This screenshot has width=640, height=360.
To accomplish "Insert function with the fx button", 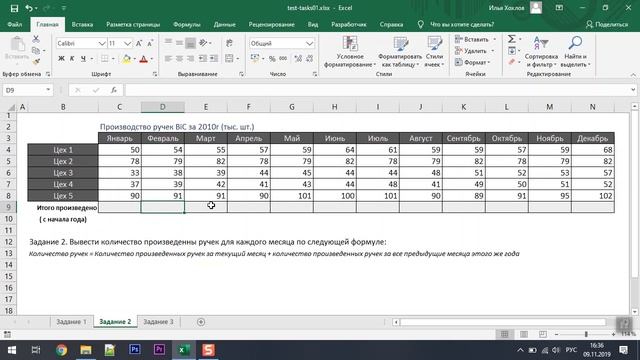I will 114,90.
